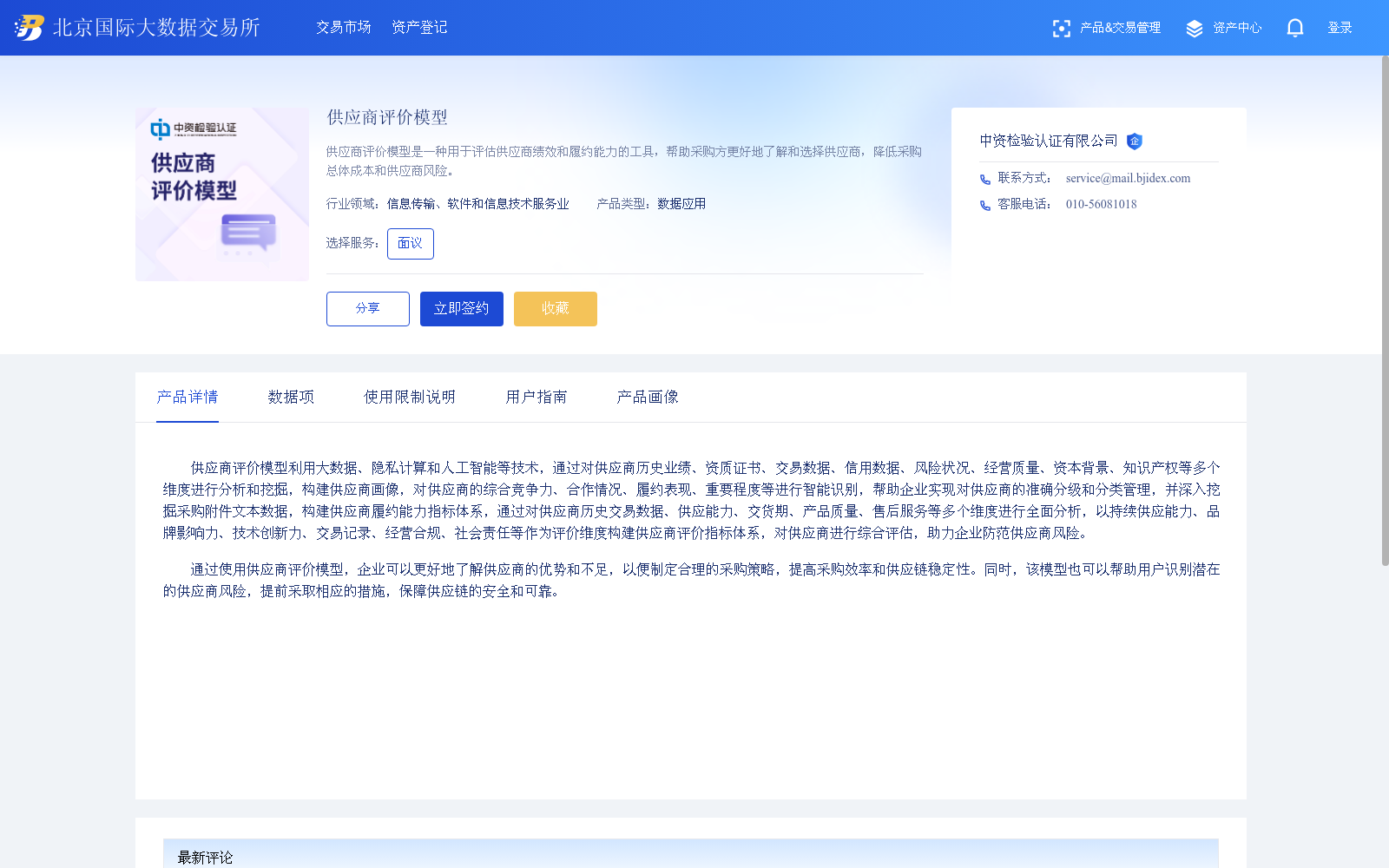Click the enterprise verified shield badge
Image resolution: width=1389 pixels, height=868 pixels.
[1134, 141]
